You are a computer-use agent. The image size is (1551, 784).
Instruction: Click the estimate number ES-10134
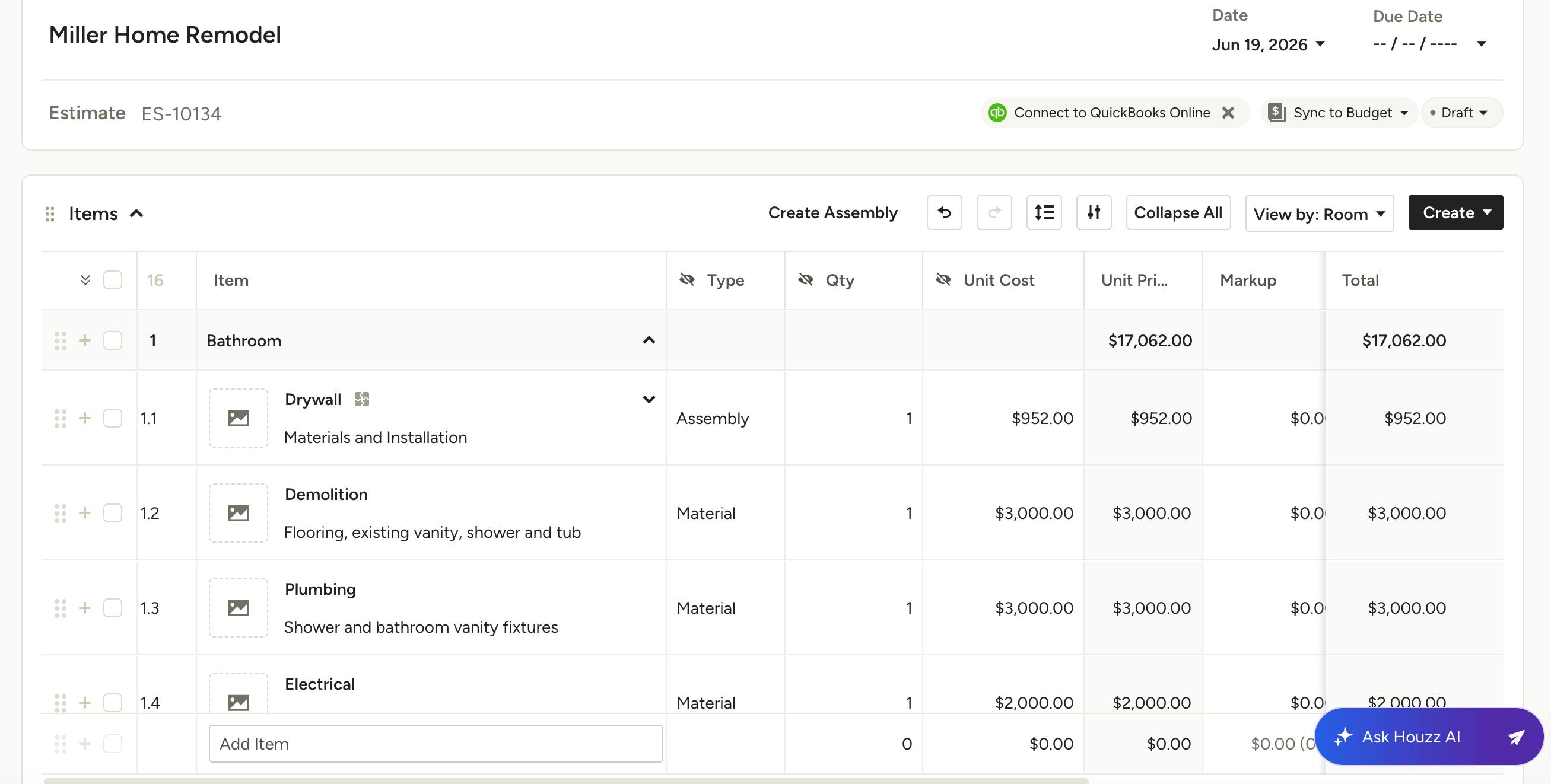click(181, 114)
